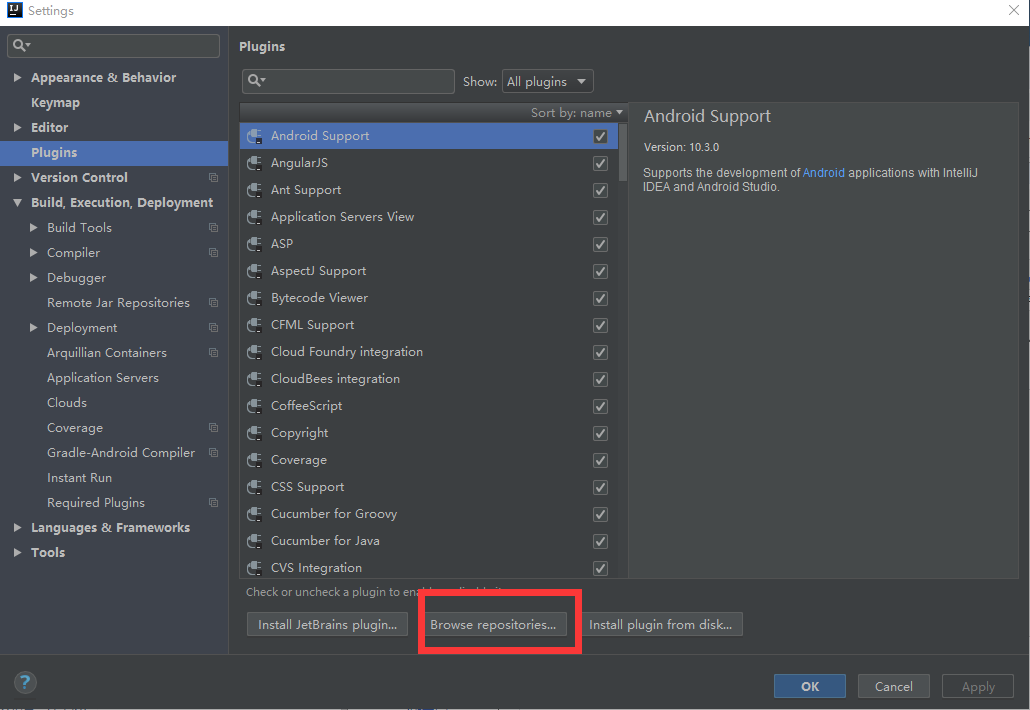Disable the ASP plugin checkbox
The image size is (1030, 710).
click(x=600, y=244)
